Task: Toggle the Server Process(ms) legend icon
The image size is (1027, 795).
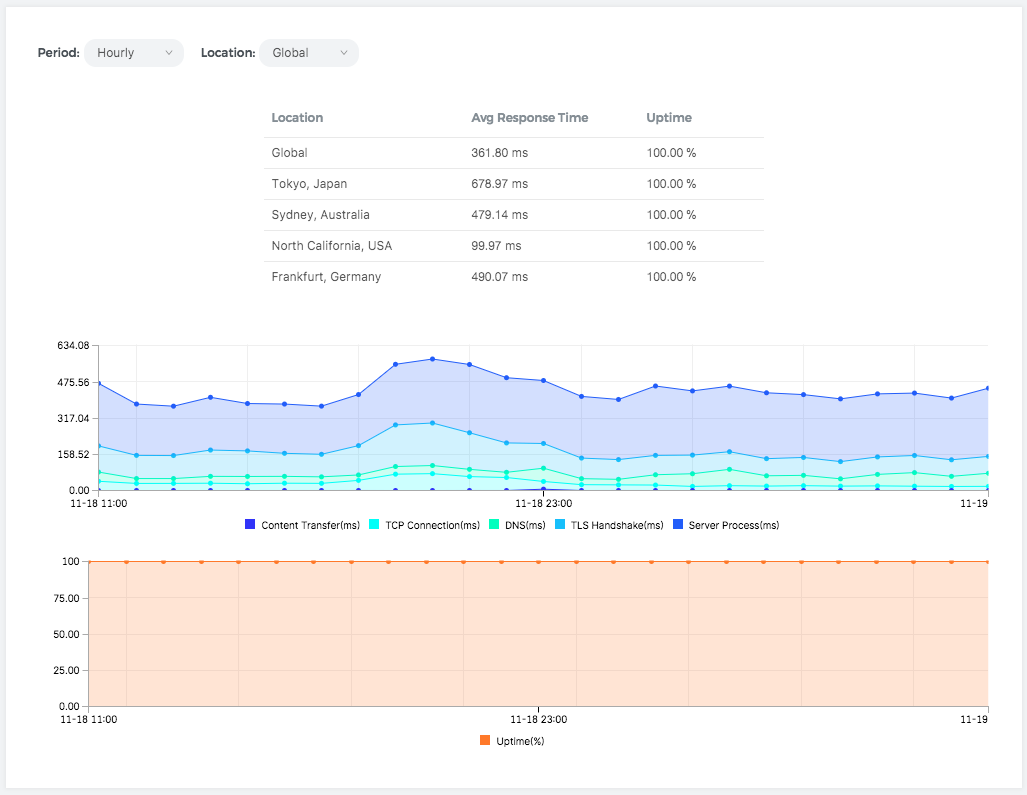Action: pos(678,525)
